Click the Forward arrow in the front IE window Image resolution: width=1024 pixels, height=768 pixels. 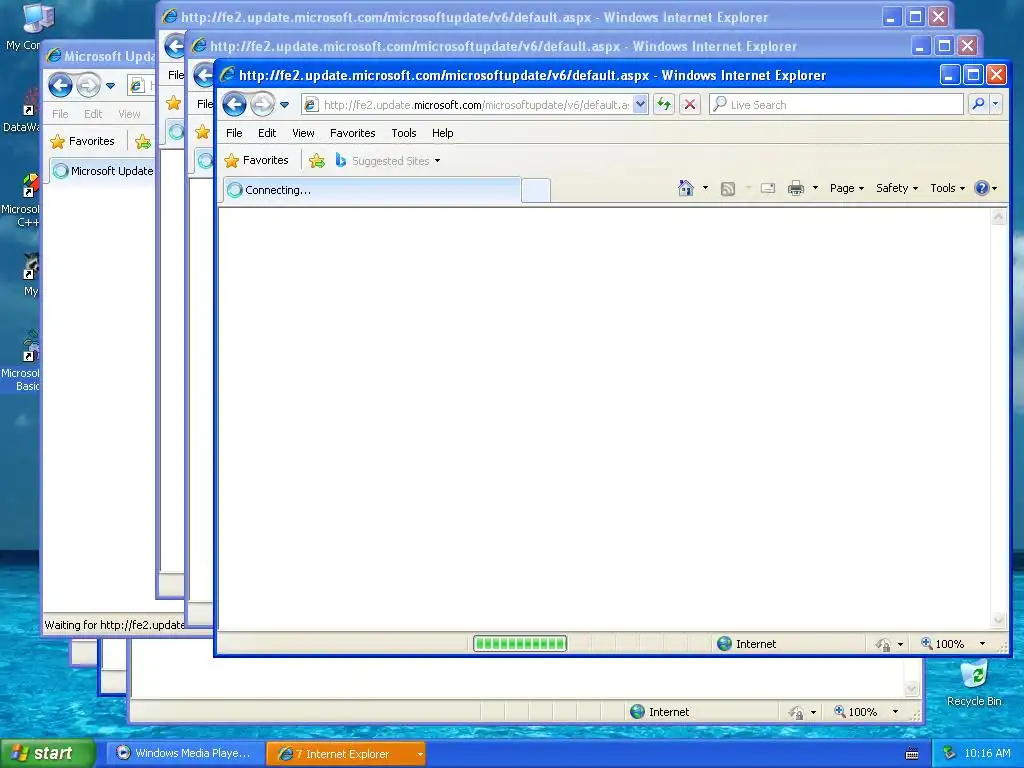pos(263,104)
